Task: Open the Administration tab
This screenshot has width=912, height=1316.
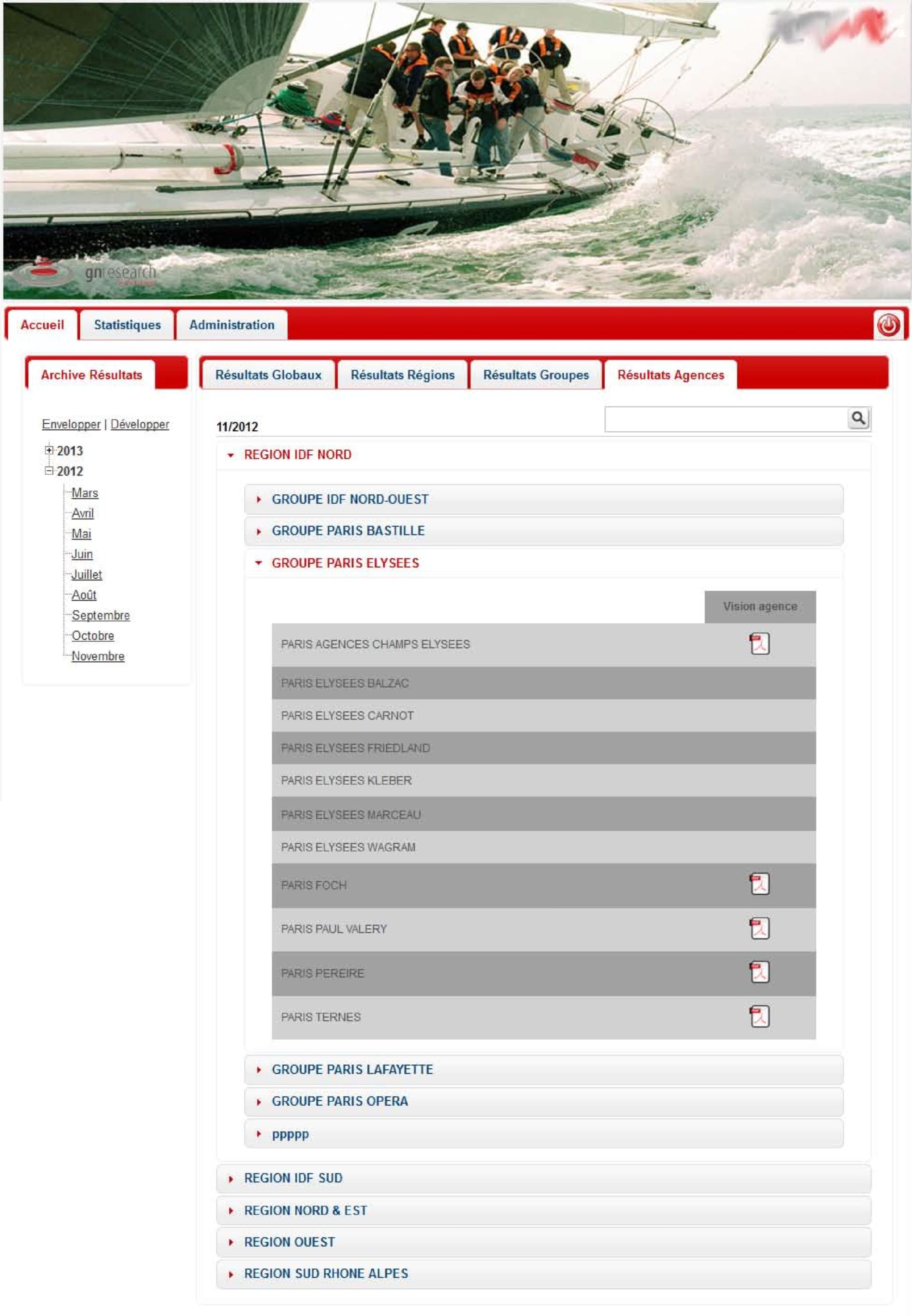Action: point(232,325)
